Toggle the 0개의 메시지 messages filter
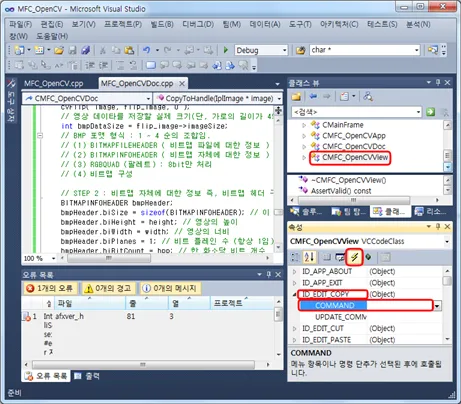The image size is (461, 404). [x=170, y=288]
